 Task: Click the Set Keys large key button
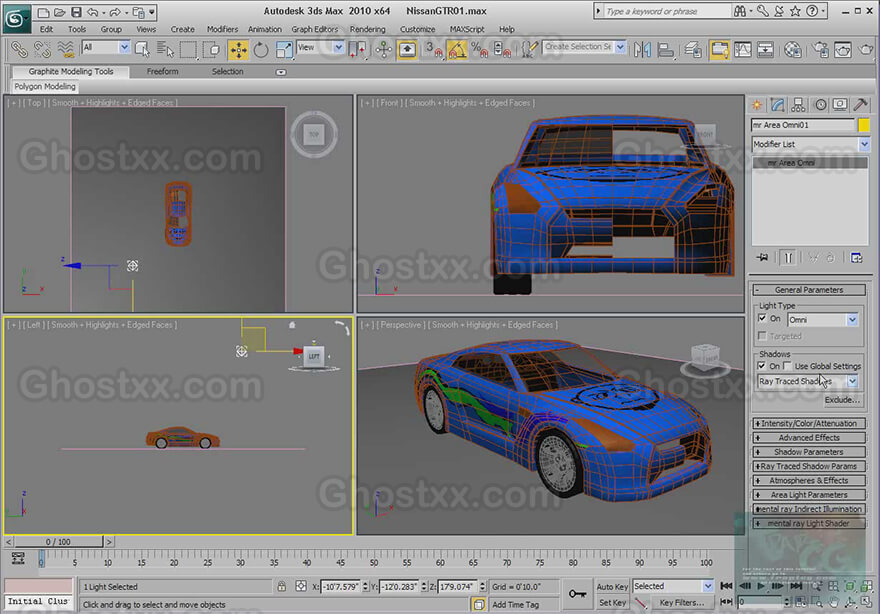pos(578,594)
